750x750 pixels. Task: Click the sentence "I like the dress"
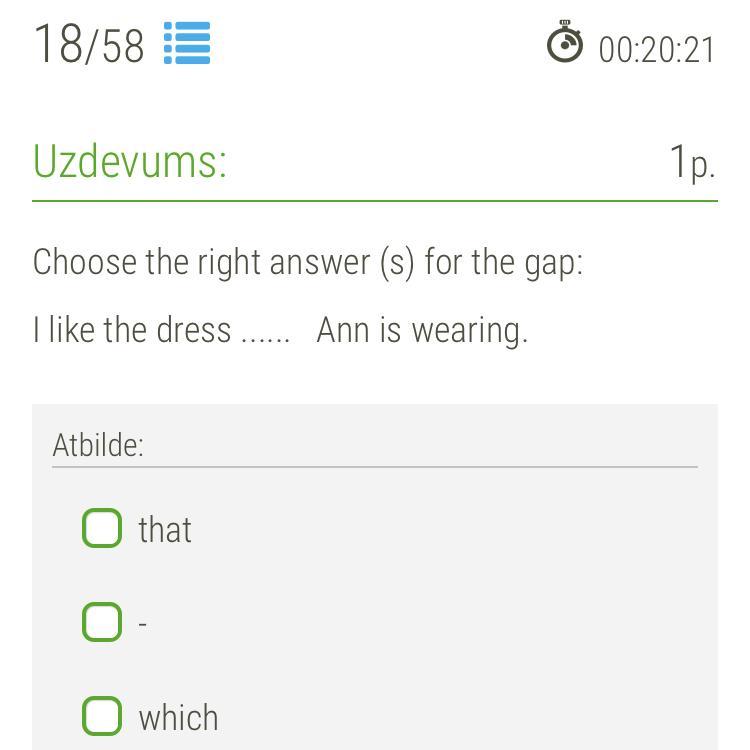pyautogui.click(x=132, y=330)
